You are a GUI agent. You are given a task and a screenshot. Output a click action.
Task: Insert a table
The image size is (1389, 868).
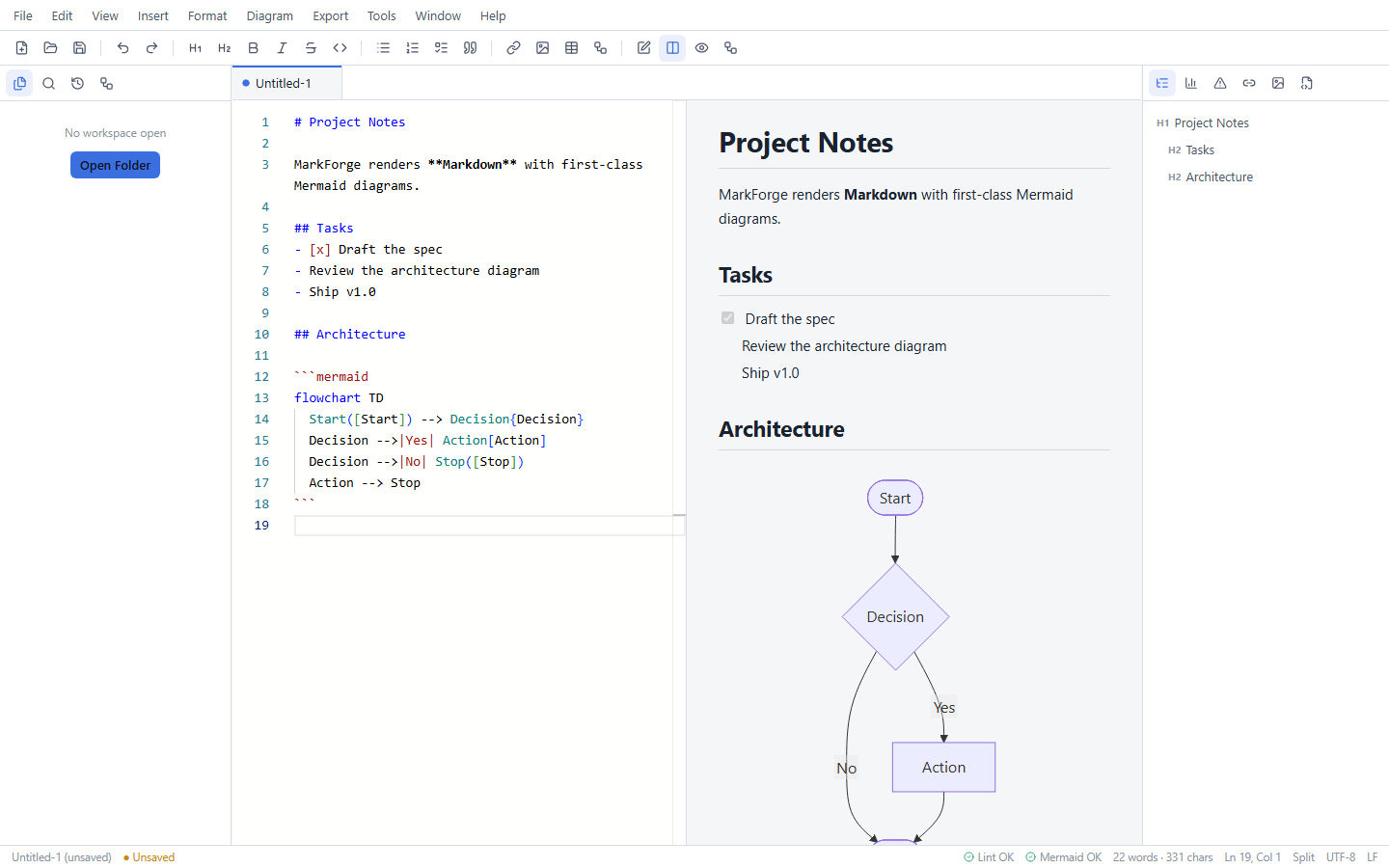(x=572, y=48)
